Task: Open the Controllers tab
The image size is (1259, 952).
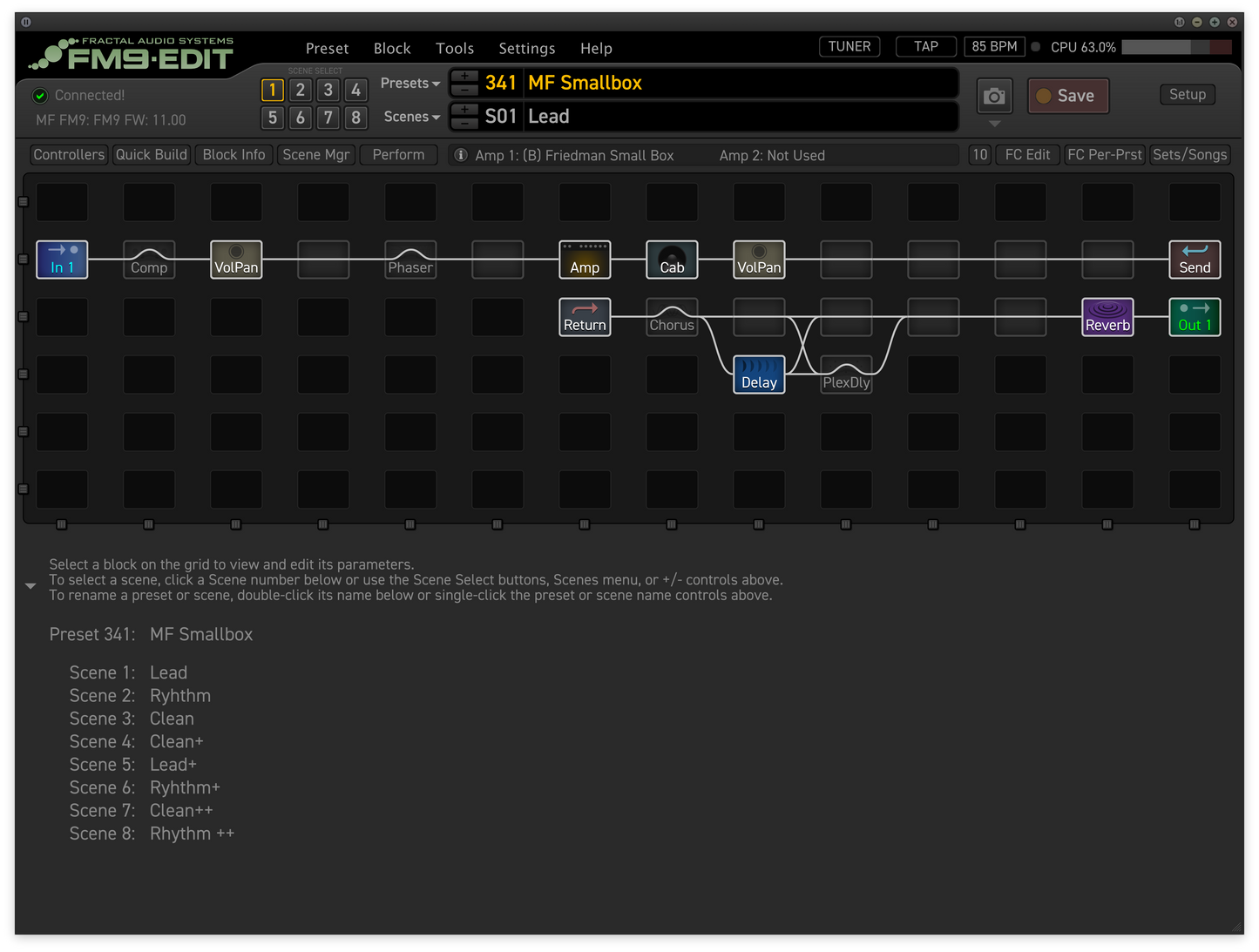Action: click(x=69, y=155)
